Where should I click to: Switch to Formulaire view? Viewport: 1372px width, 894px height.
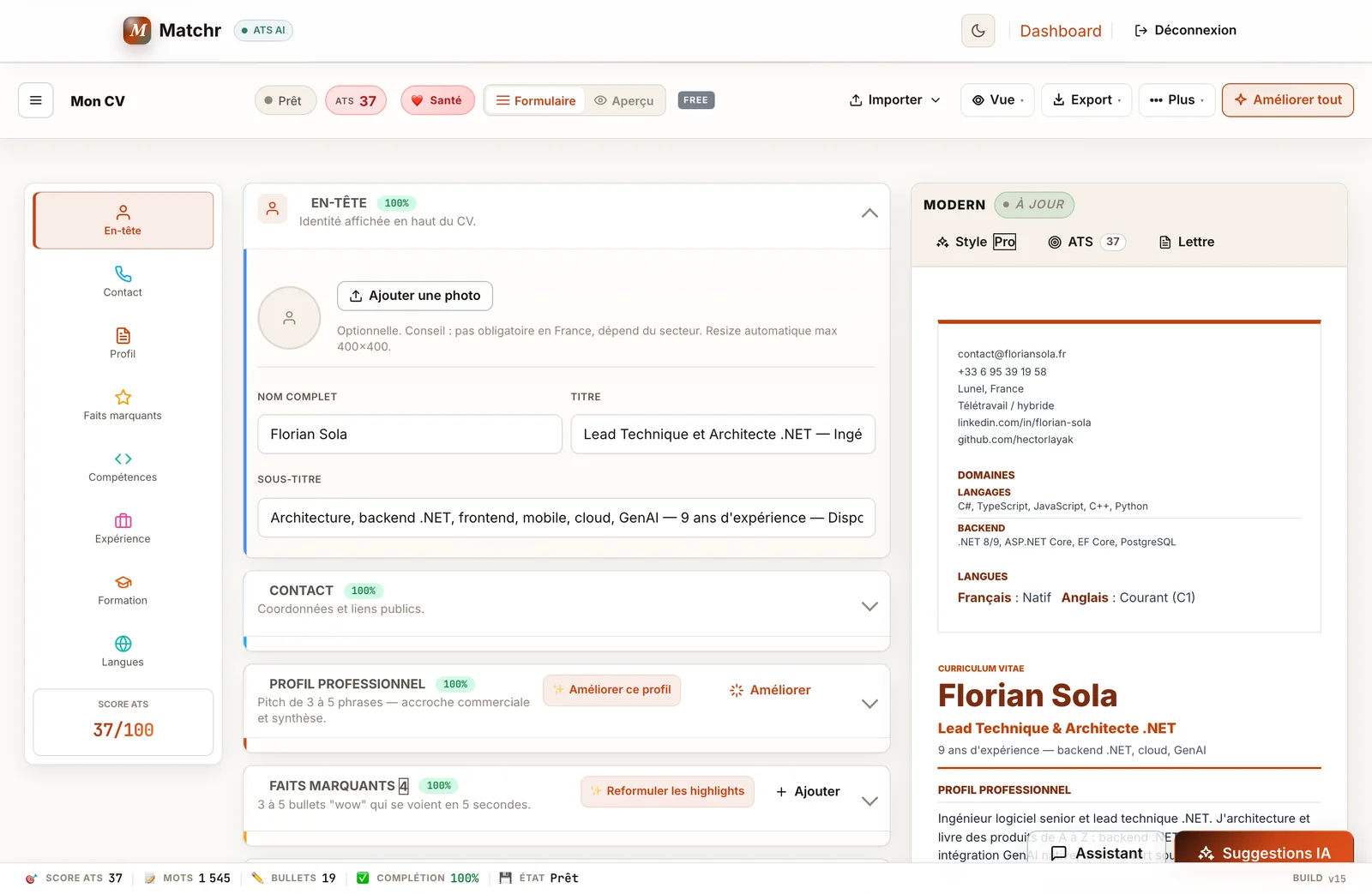[x=536, y=100]
